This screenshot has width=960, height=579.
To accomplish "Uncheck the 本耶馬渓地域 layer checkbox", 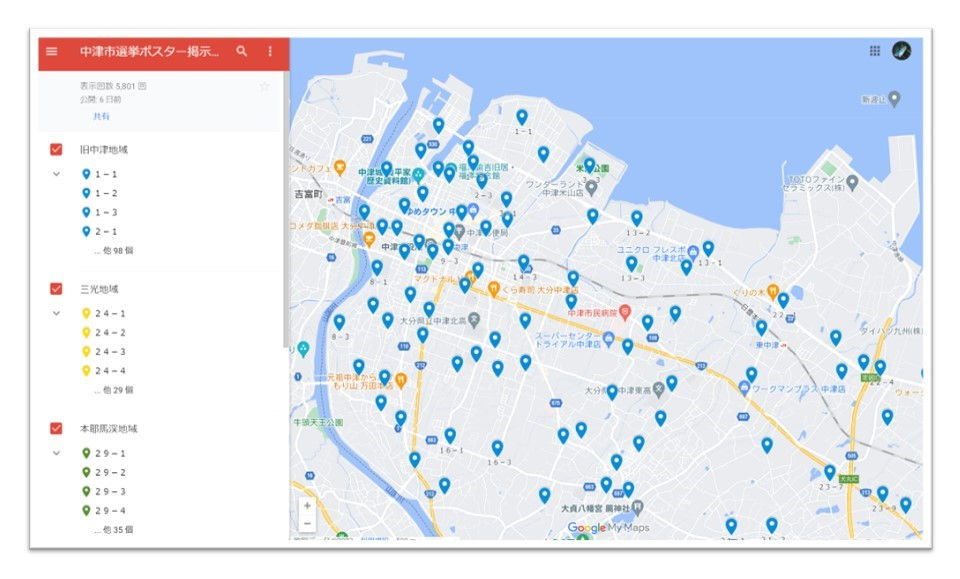I will point(56,428).
